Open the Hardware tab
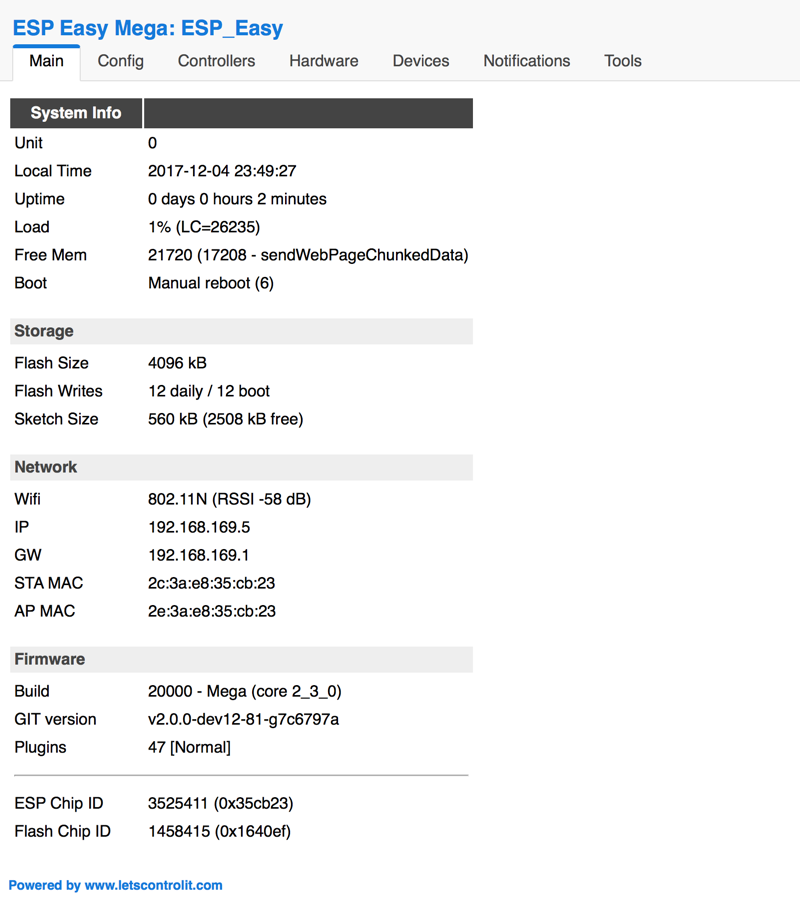The width and height of the screenshot is (800, 924). pyautogui.click(x=323, y=61)
